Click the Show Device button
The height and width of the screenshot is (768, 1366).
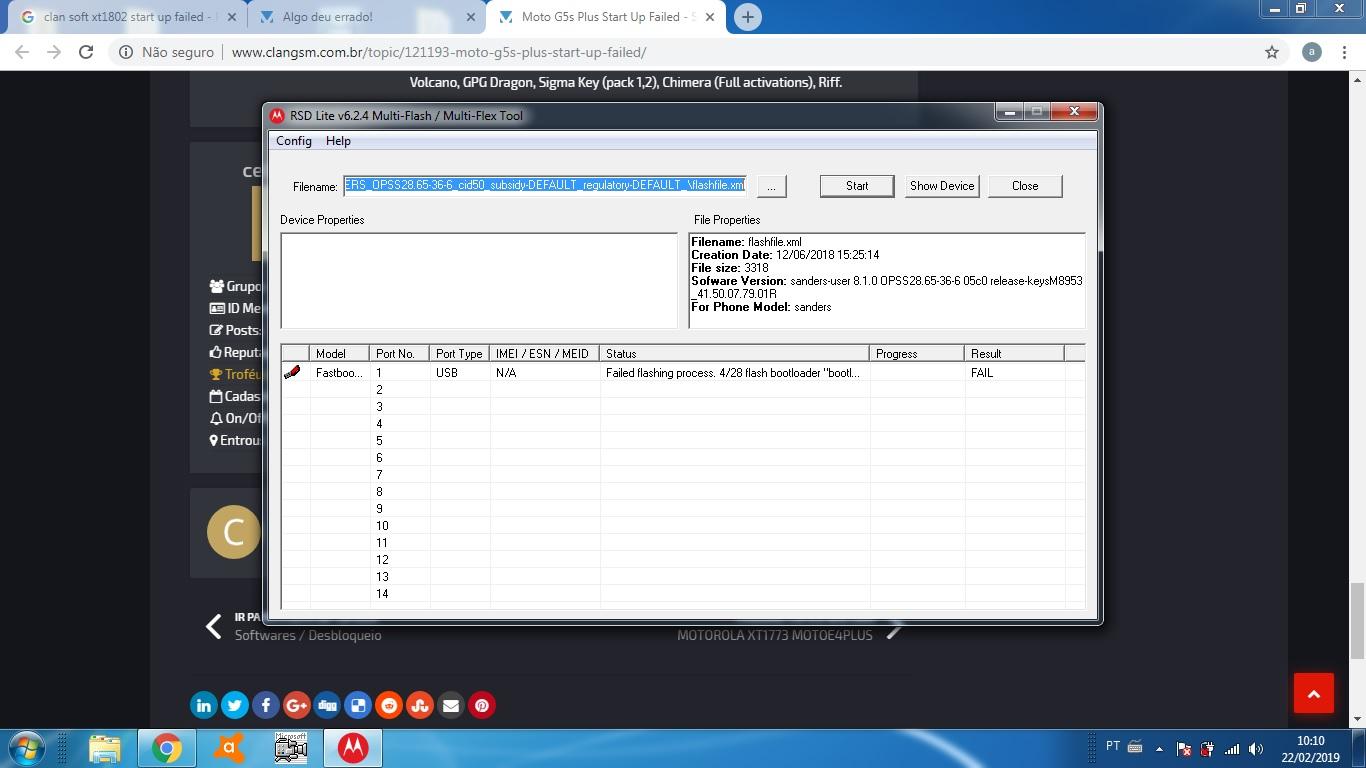pyautogui.click(x=942, y=186)
